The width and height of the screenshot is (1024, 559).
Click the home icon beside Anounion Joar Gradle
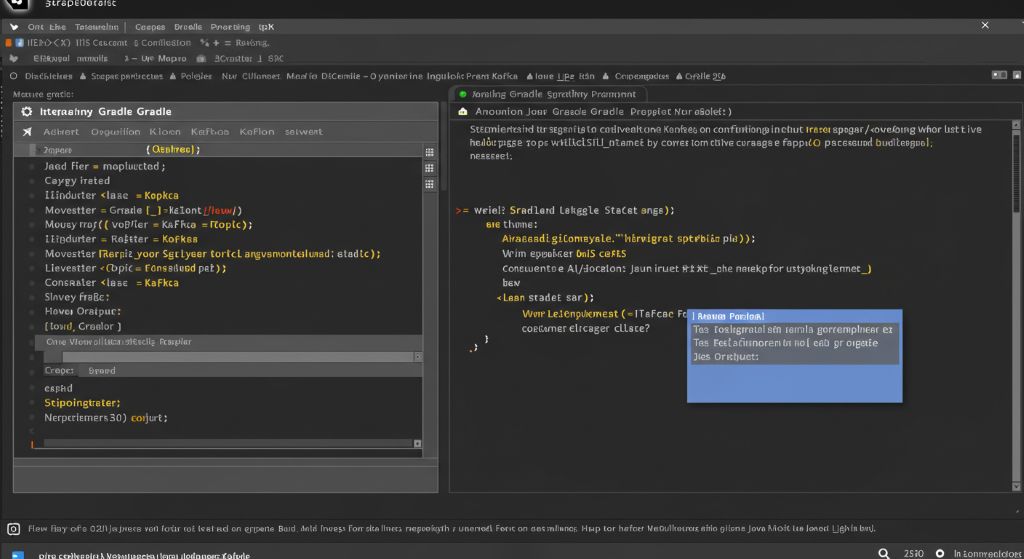pos(463,112)
